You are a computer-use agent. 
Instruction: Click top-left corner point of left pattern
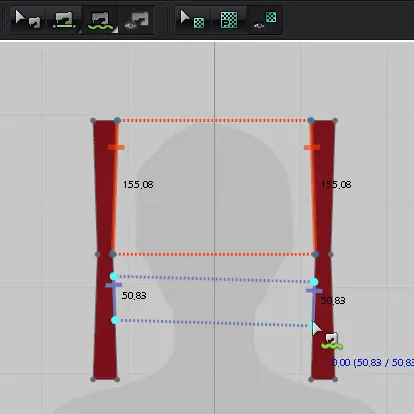coord(93,120)
